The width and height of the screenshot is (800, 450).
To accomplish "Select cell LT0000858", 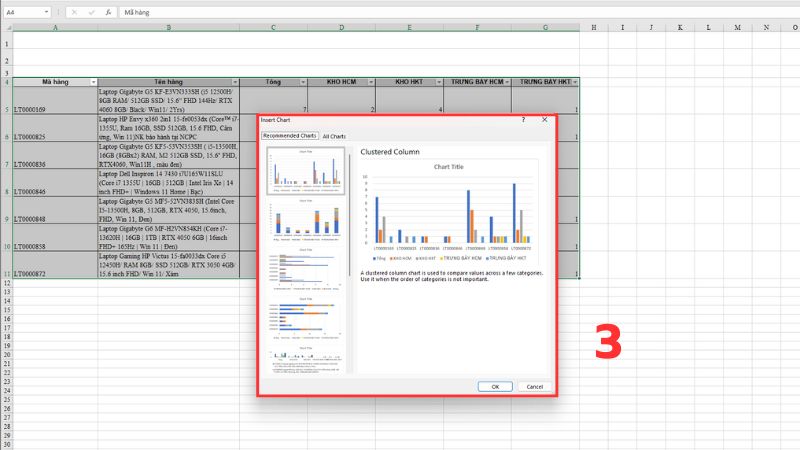I will 55,237.
